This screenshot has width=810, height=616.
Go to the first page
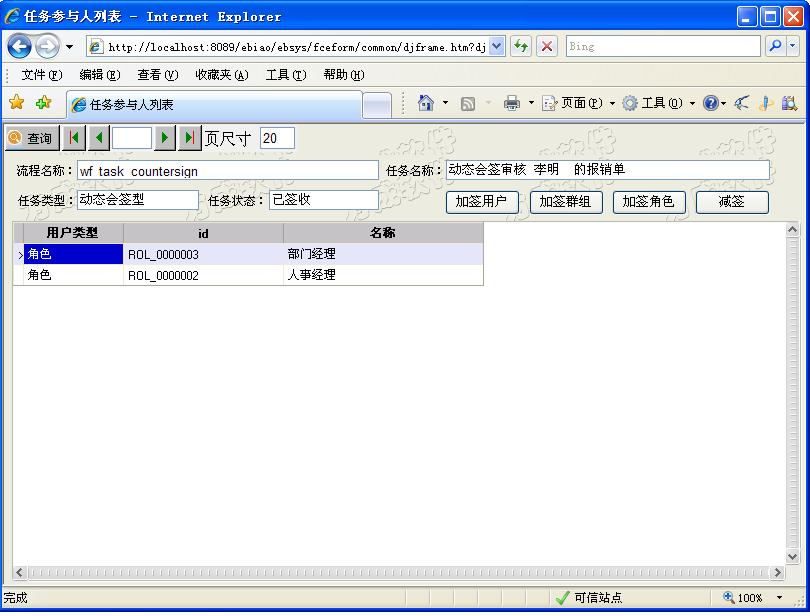tap(74, 138)
